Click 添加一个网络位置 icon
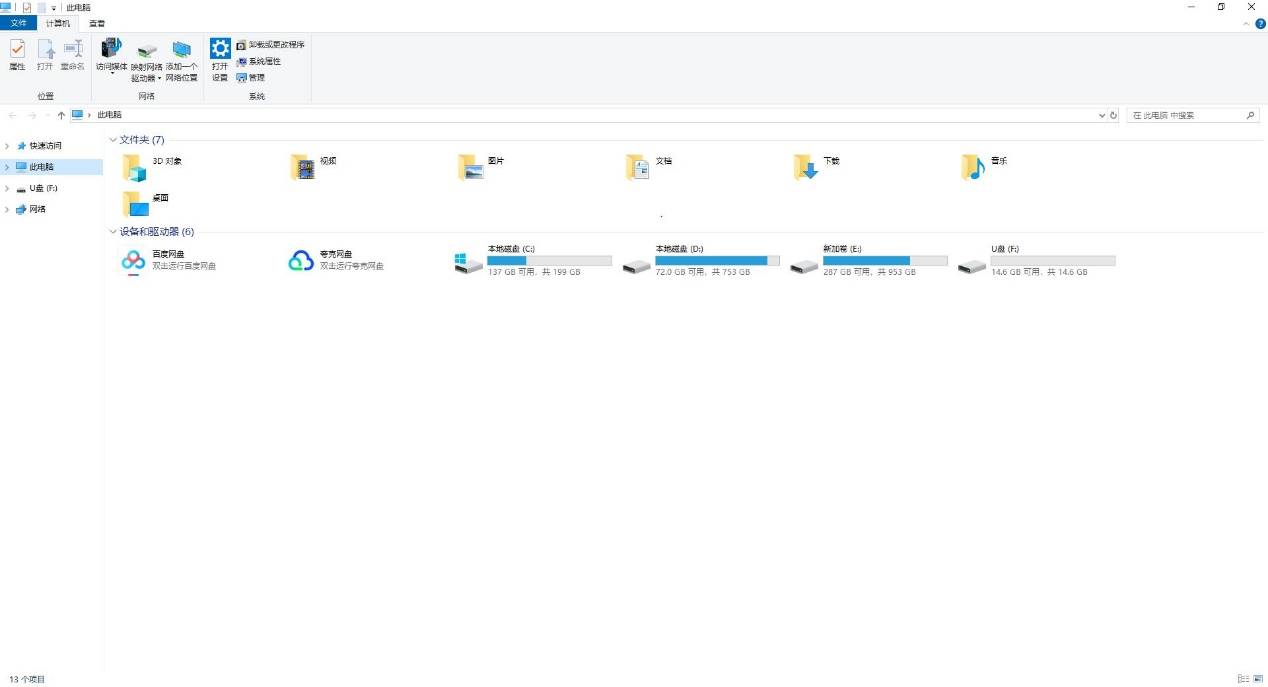The image size is (1268, 687). coord(181,60)
